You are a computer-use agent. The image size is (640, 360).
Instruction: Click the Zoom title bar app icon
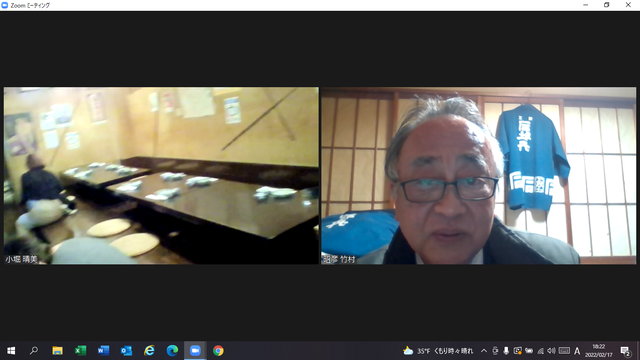point(4,5)
